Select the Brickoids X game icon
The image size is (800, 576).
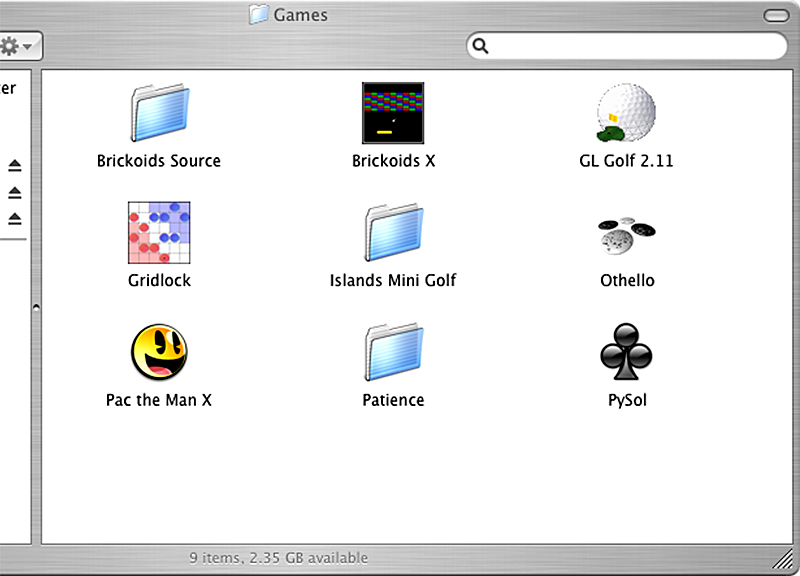coord(393,113)
